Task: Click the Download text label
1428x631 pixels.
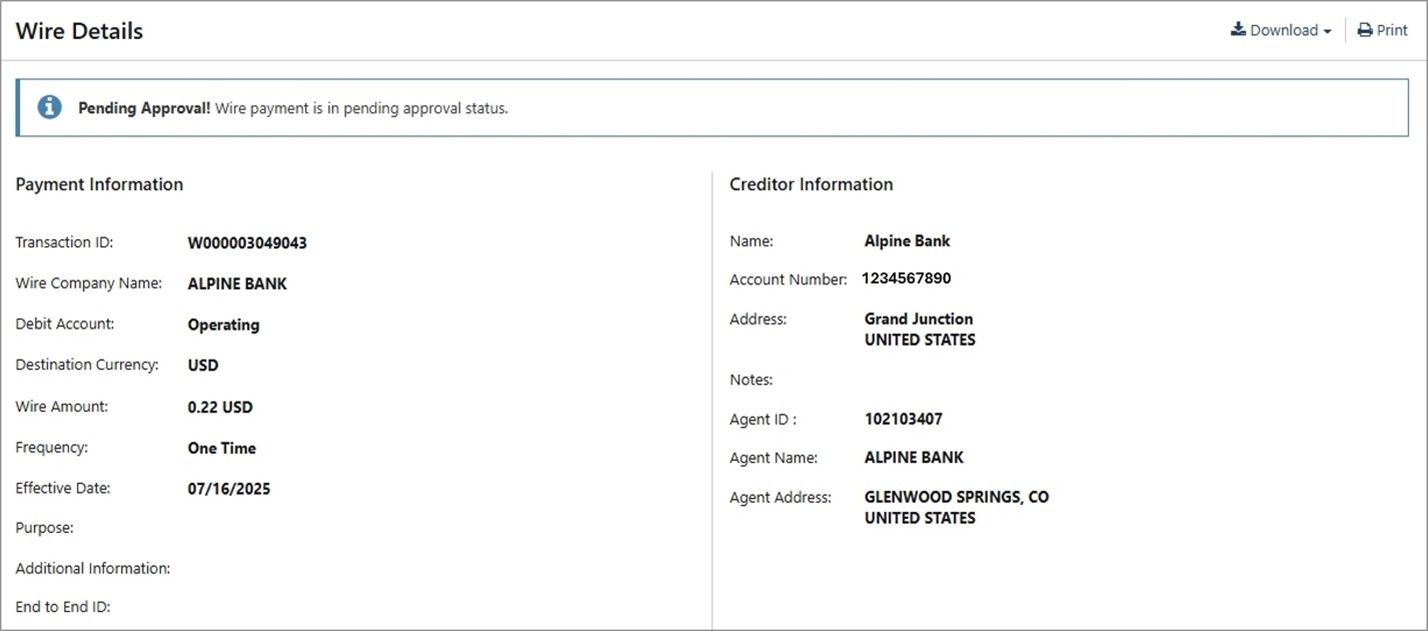Action: 1283,31
